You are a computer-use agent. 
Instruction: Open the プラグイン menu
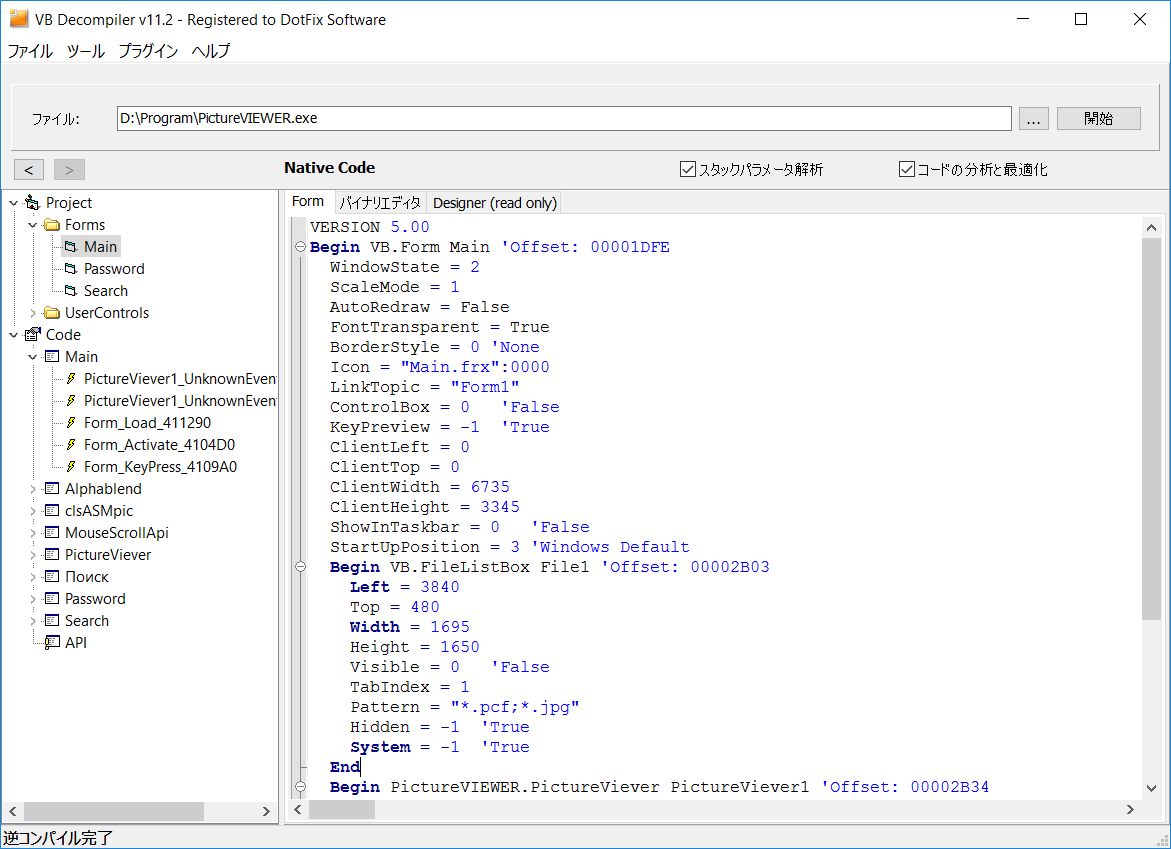tap(148, 51)
